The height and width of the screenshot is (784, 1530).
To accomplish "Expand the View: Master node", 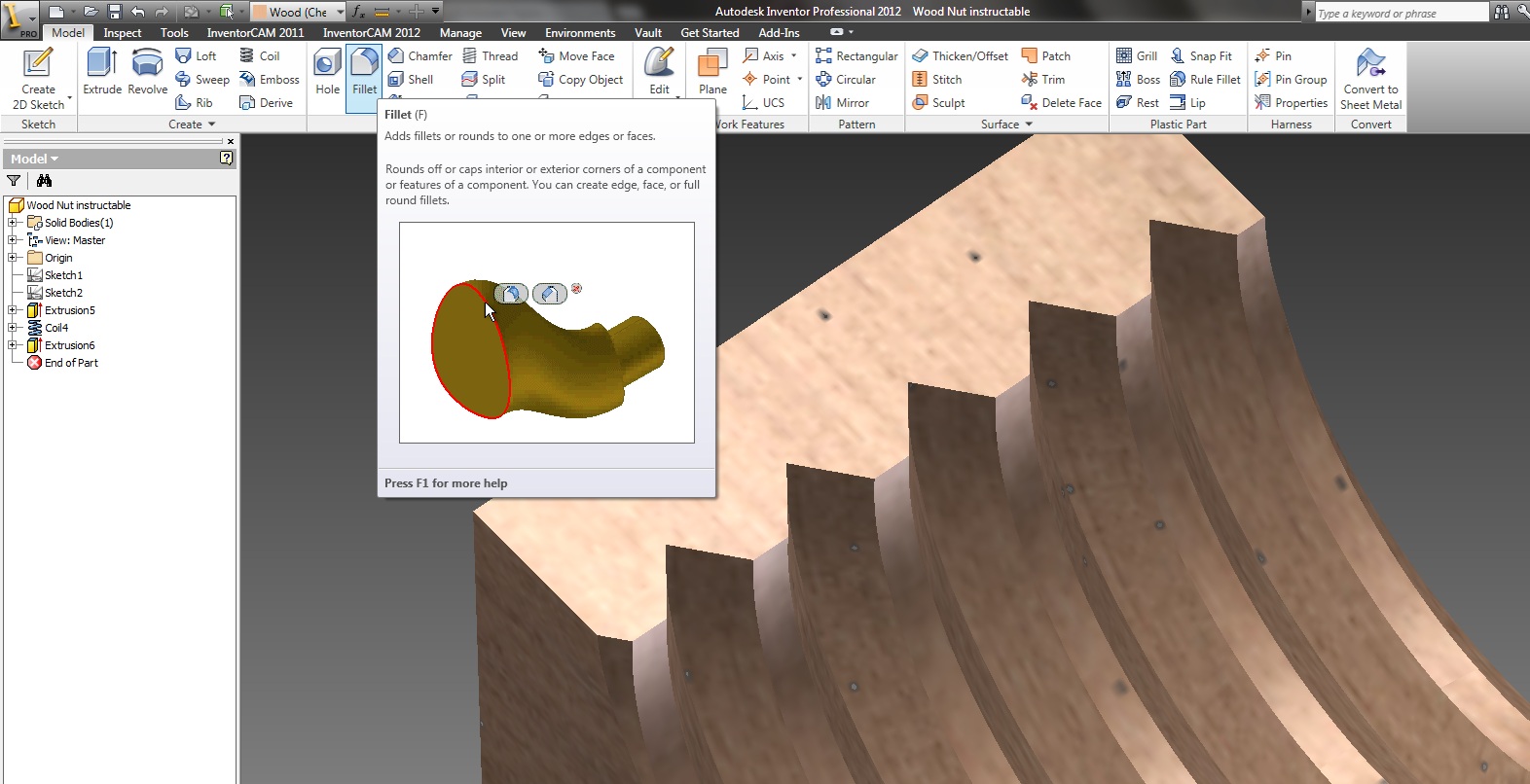I will pos(13,240).
